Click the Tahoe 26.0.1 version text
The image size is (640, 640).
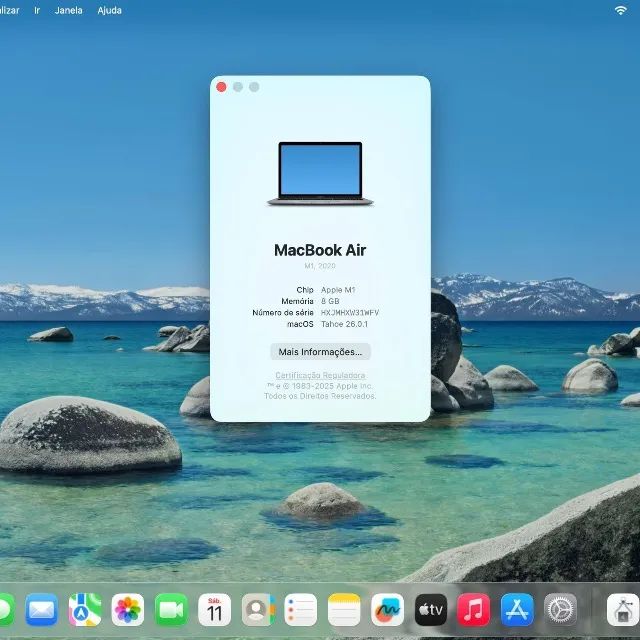tap(344, 324)
